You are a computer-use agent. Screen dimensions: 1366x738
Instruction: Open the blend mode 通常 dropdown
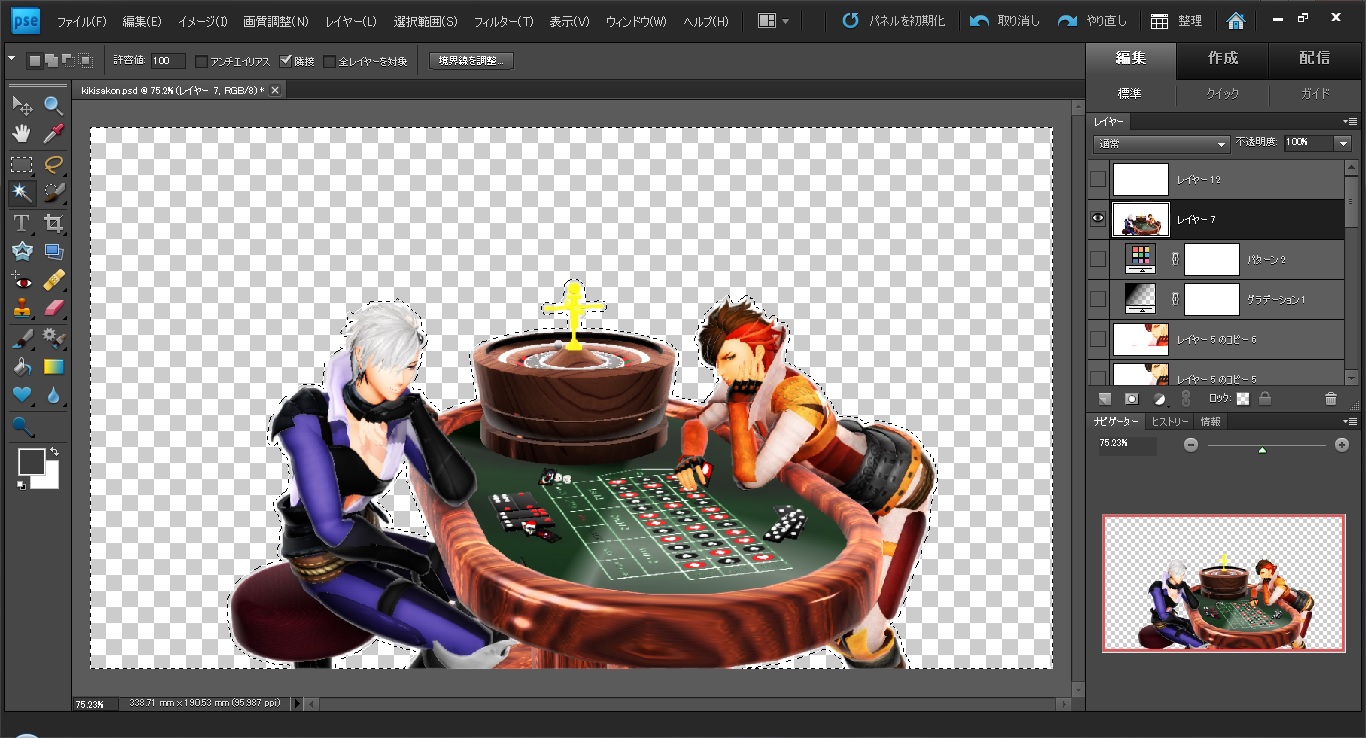pyautogui.click(x=1161, y=143)
